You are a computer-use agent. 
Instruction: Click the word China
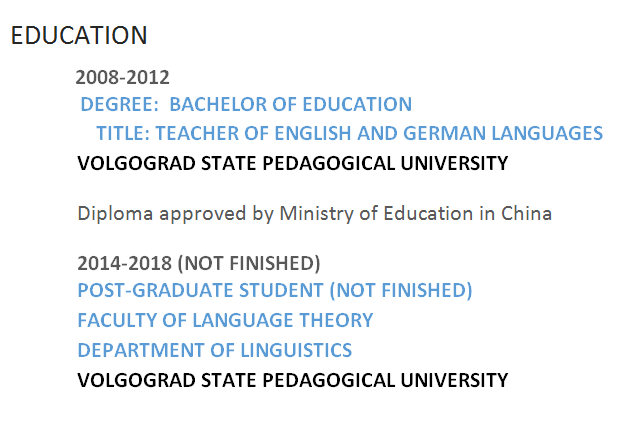click(529, 213)
